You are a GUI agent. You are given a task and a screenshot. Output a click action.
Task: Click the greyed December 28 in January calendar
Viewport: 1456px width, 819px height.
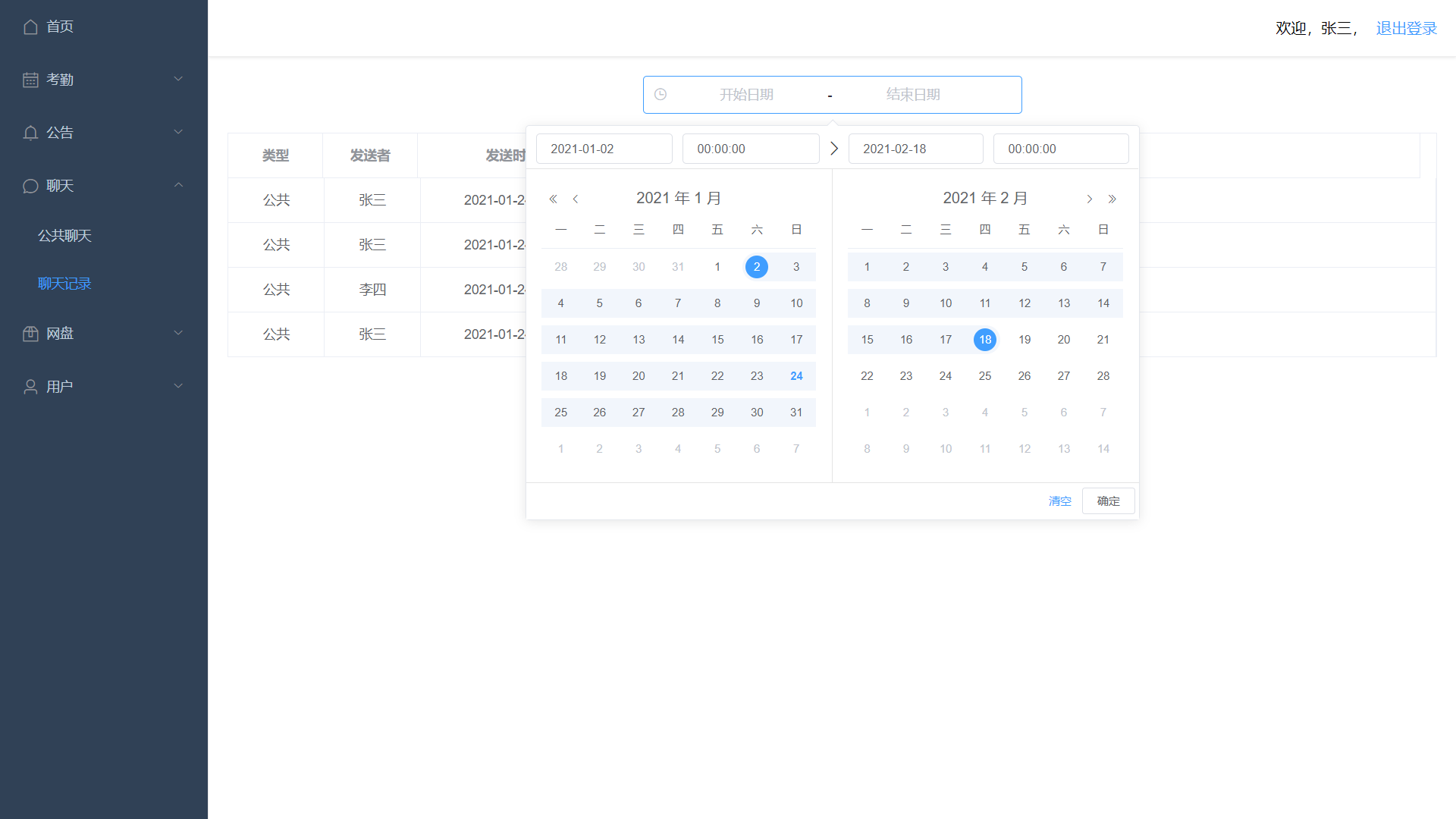tap(561, 267)
